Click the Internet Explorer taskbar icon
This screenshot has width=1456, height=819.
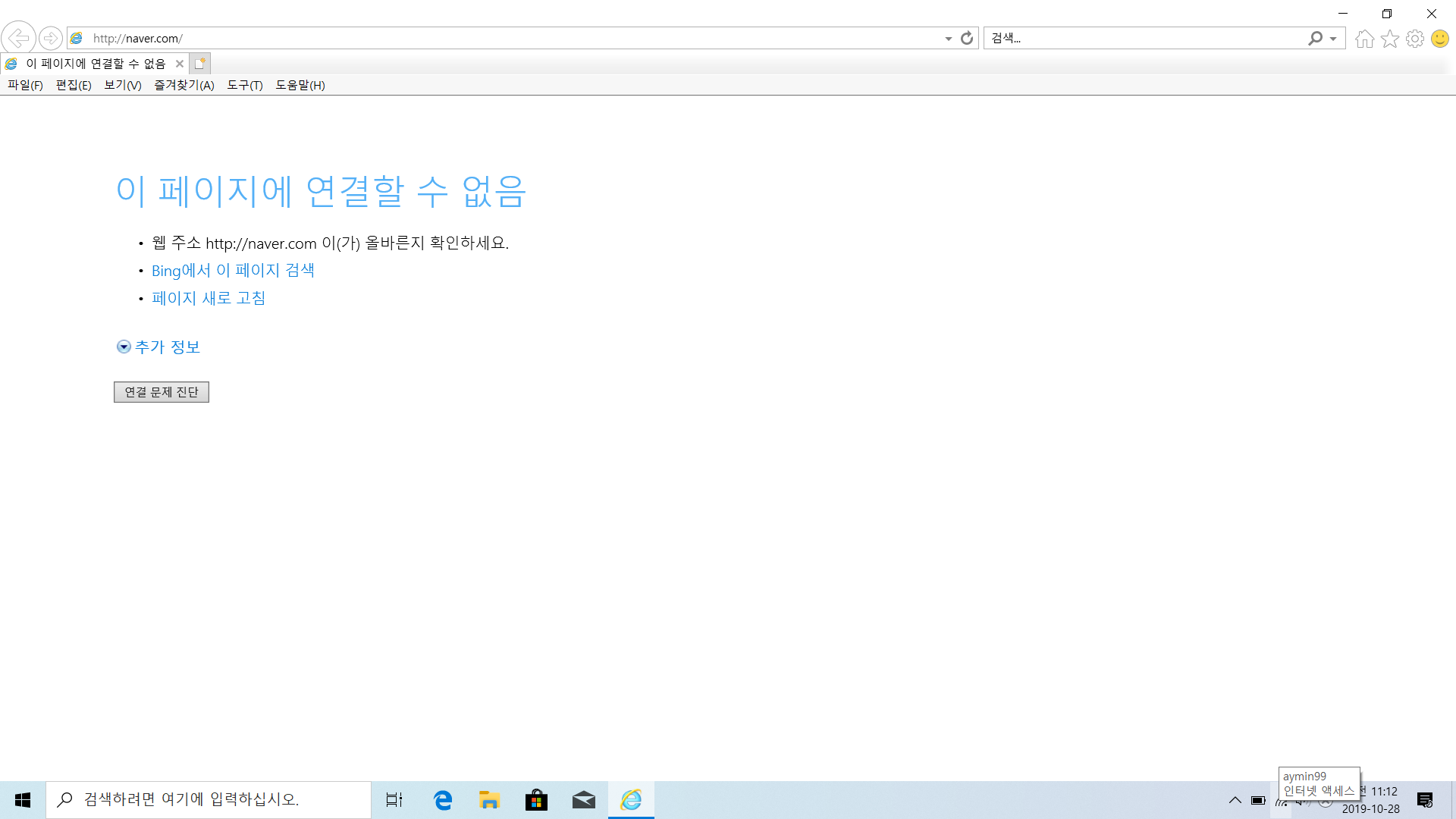[x=631, y=800]
